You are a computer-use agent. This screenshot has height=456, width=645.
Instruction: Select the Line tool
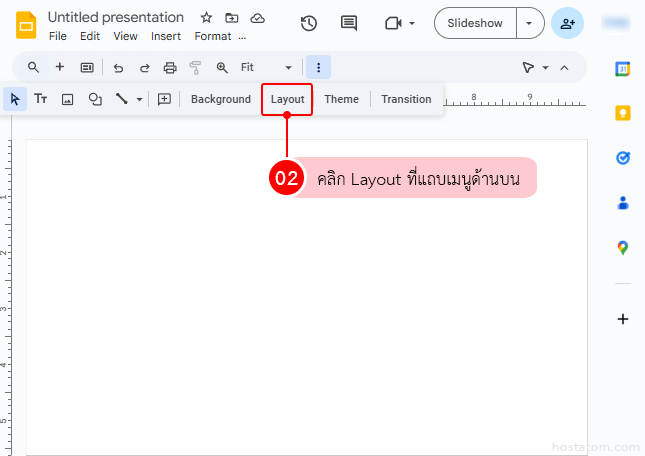coord(122,99)
